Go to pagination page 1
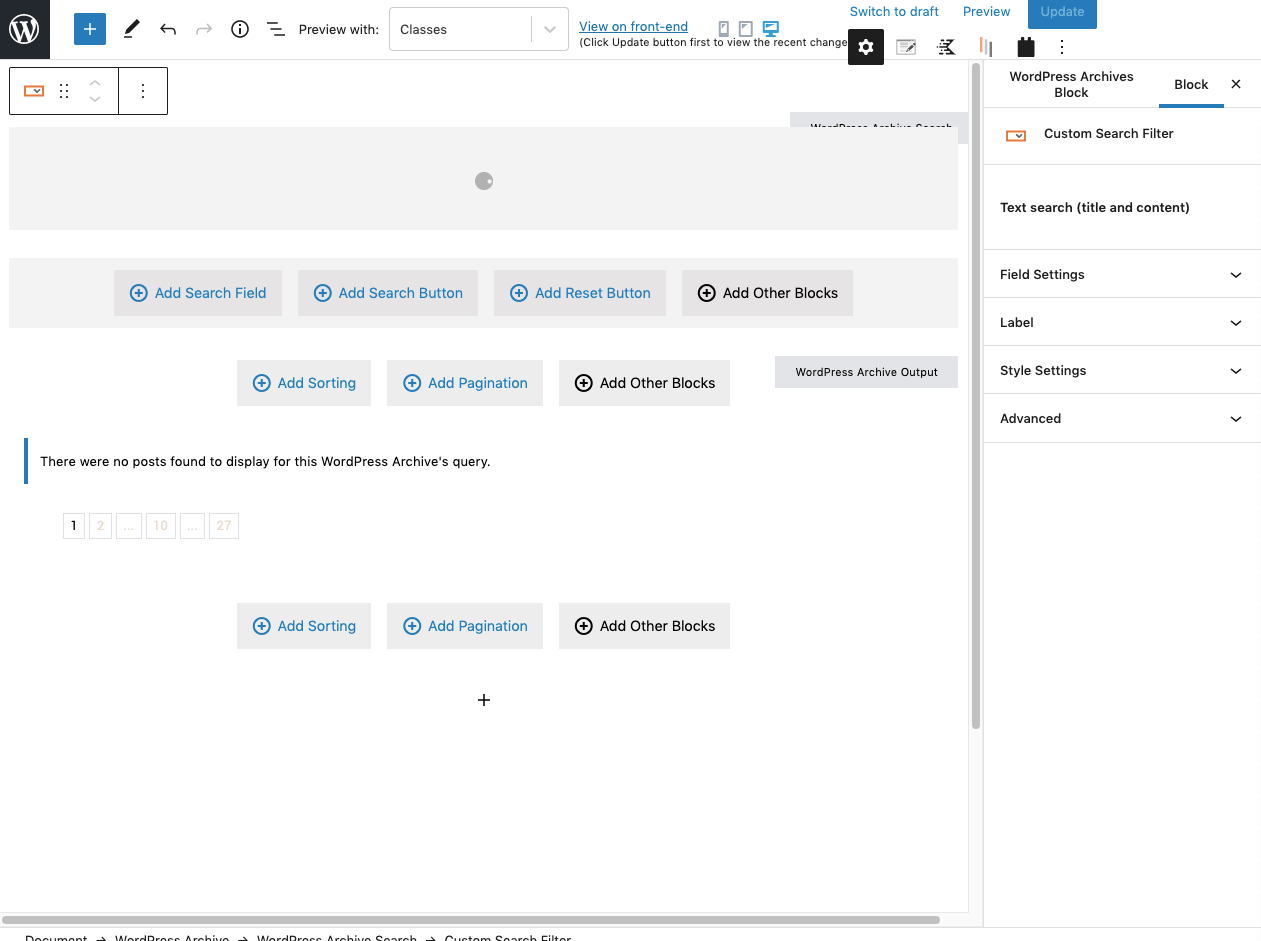The image size is (1261, 941). coord(74,526)
